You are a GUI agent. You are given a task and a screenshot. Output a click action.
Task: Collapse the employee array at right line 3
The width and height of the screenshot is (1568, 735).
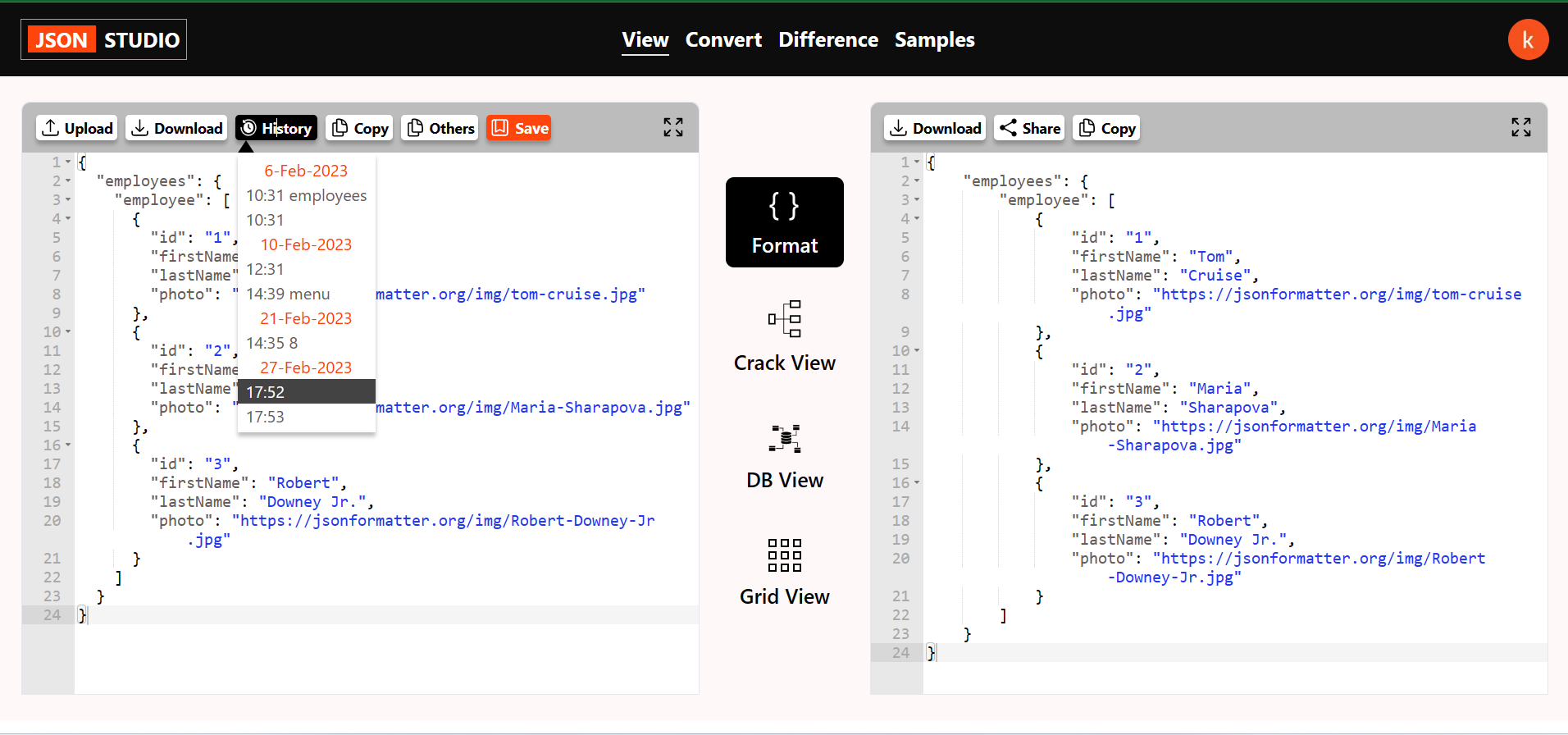click(917, 200)
